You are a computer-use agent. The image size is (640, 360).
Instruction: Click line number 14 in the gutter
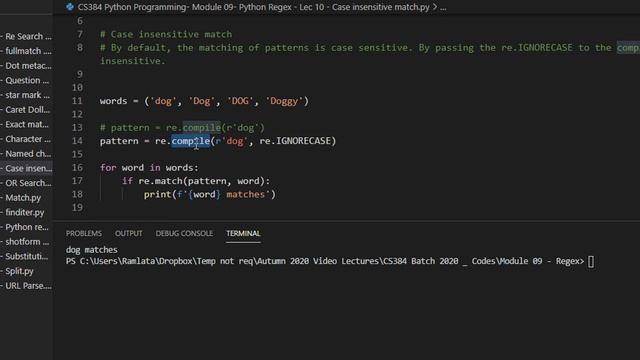pos(77,141)
